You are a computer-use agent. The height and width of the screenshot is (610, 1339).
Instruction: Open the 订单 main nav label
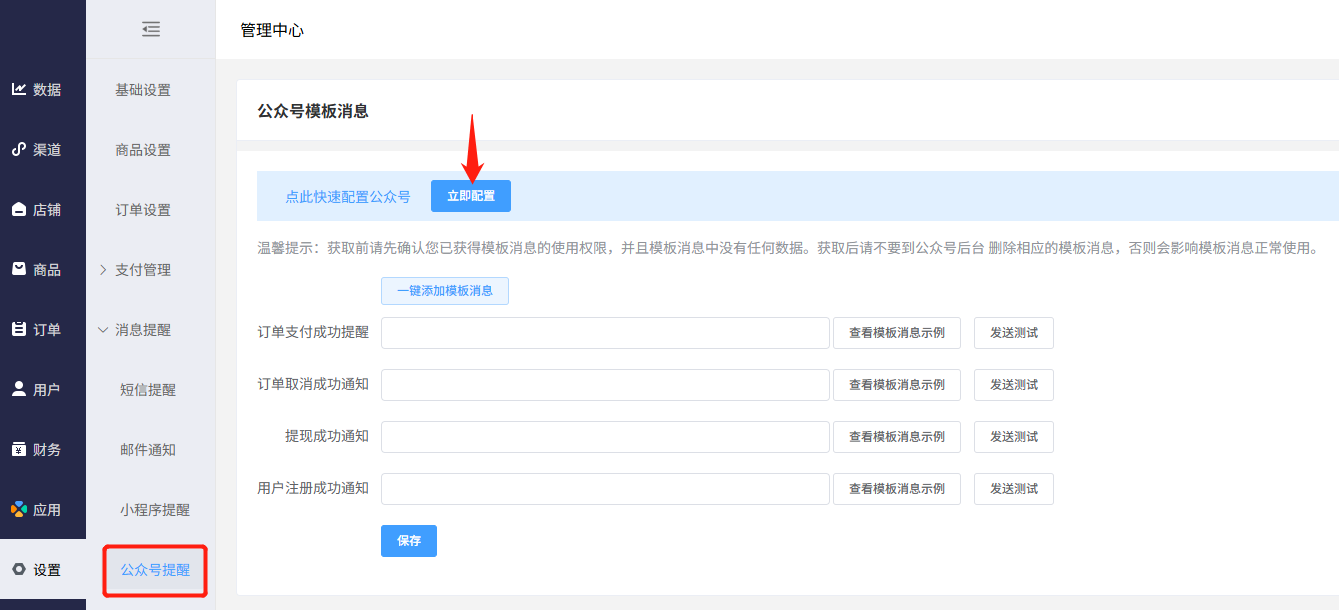pyautogui.click(x=47, y=330)
